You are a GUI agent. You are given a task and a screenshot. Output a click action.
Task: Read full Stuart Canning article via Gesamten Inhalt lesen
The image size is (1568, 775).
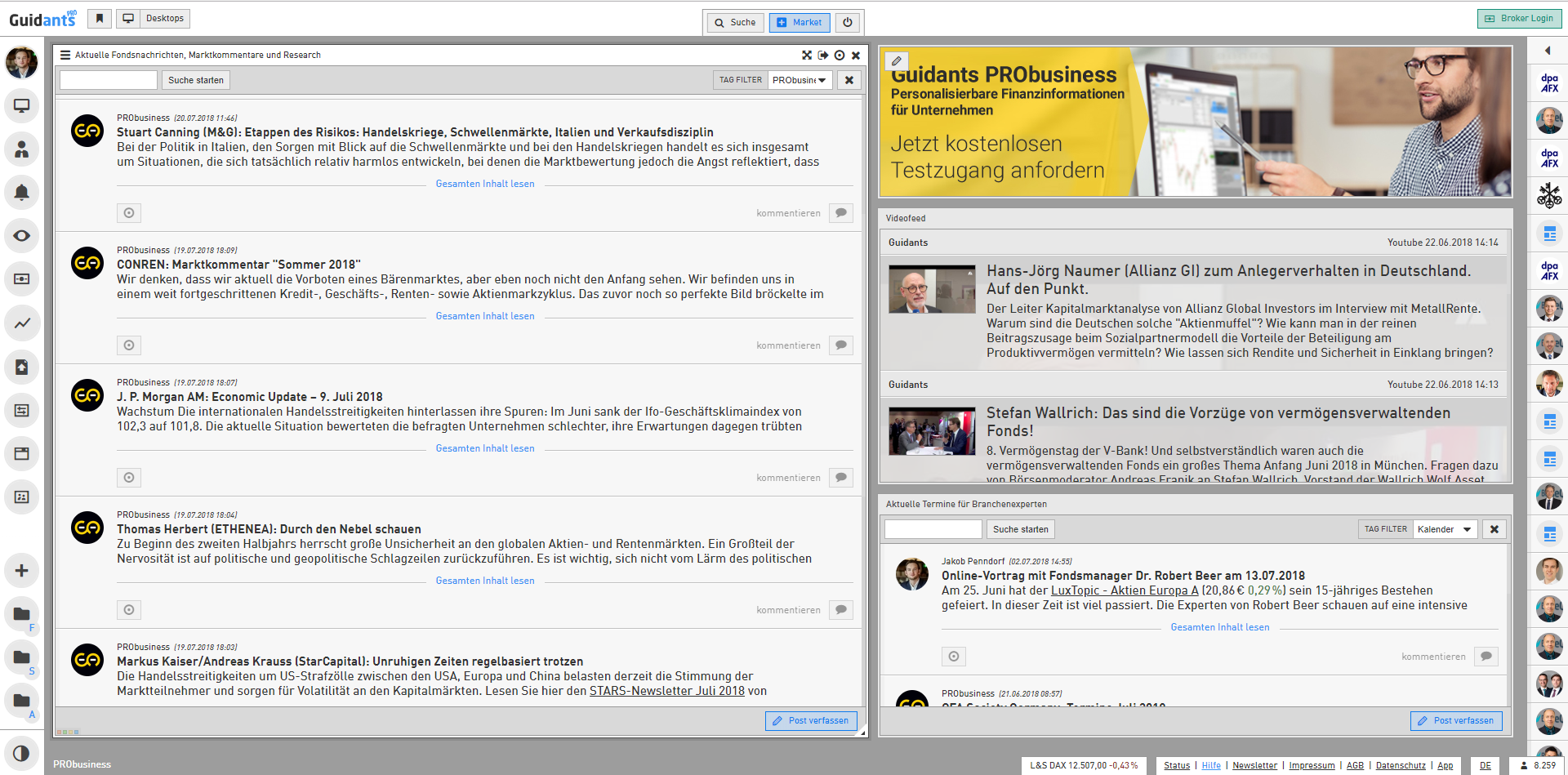pos(485,184)
